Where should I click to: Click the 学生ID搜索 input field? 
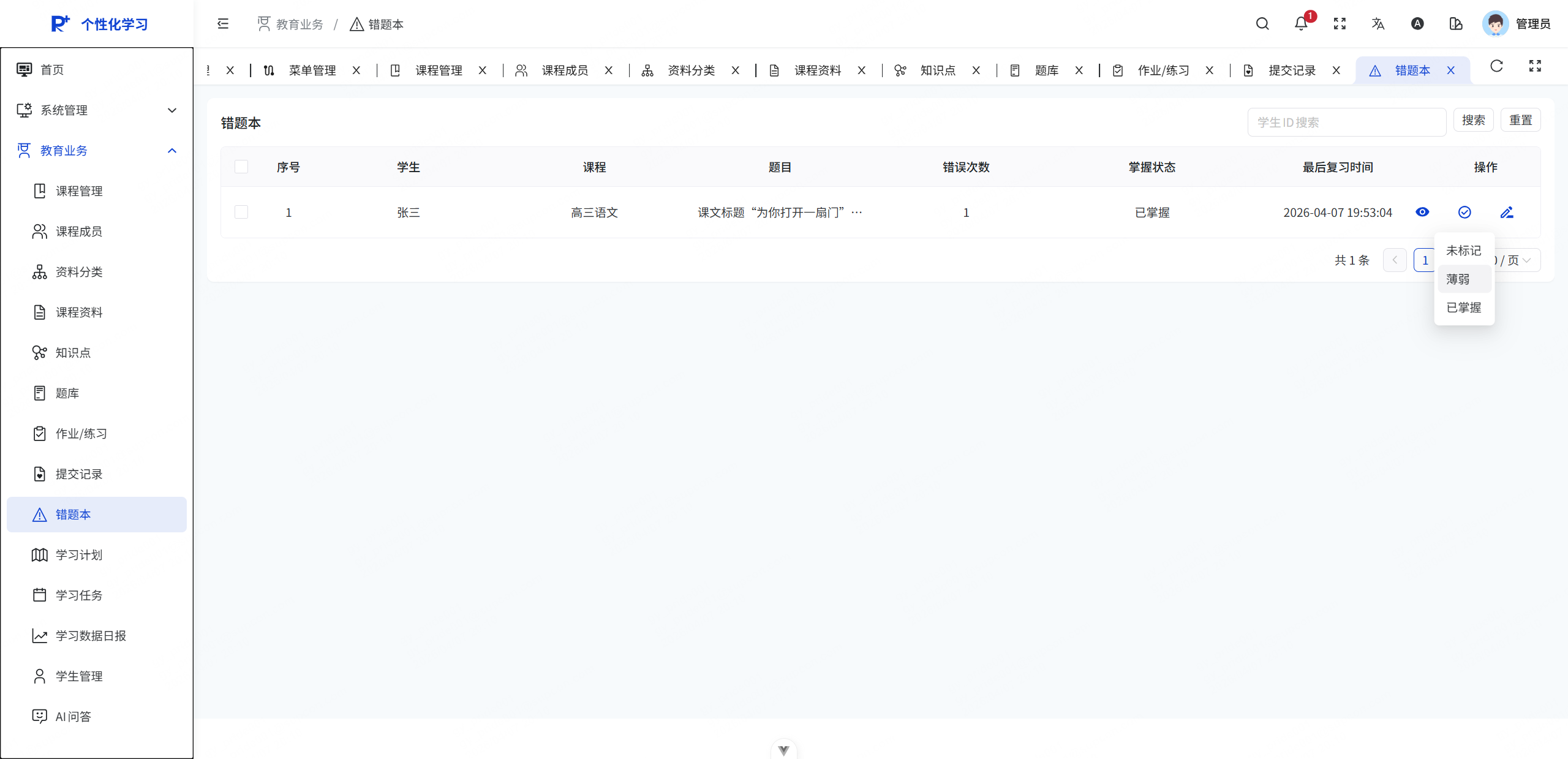pyautogui.click(x=1346, y=123)
